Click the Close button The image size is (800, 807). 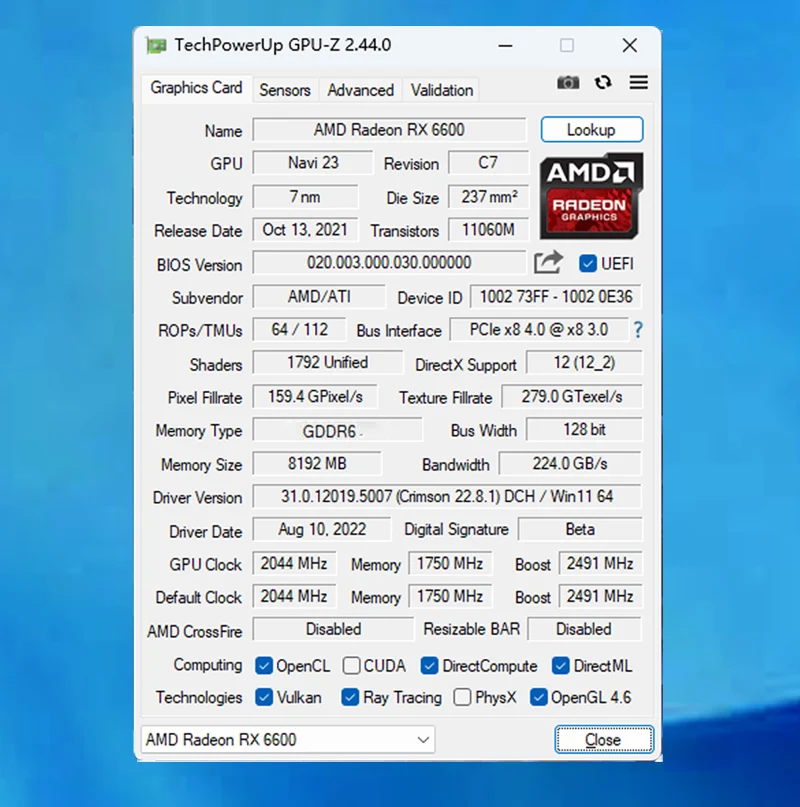[x=604, y=740]
